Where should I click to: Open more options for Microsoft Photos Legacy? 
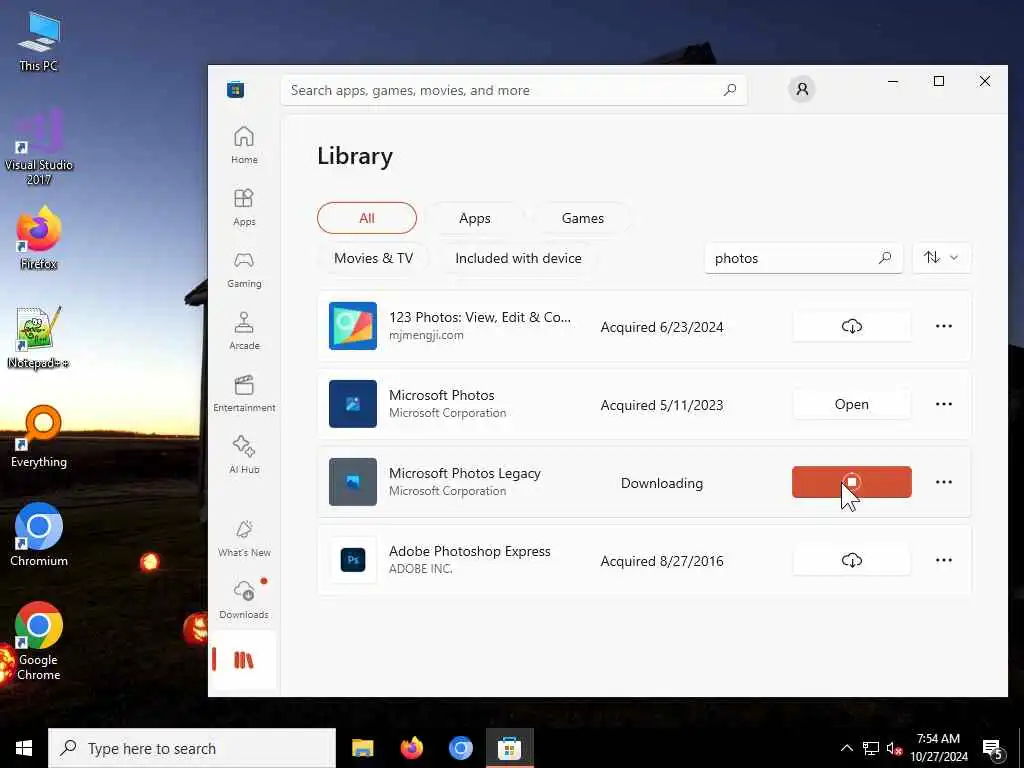[x=944, y=482]
